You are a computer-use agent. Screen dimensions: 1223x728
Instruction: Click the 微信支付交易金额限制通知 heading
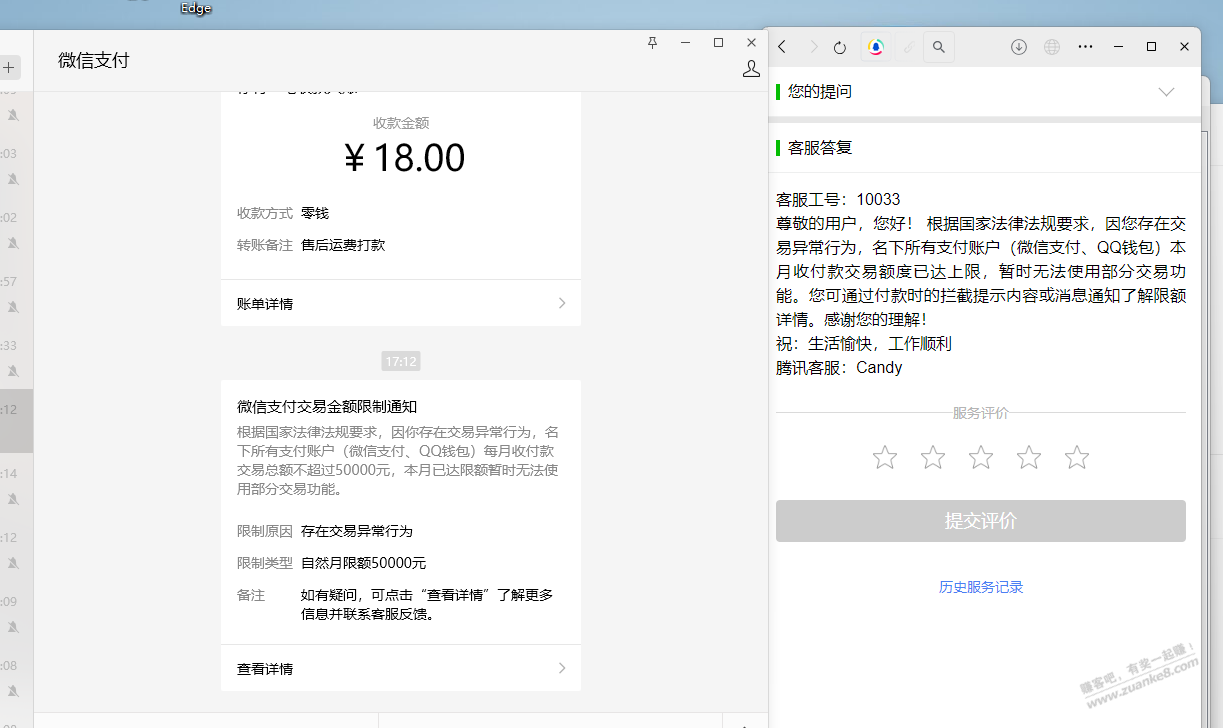(327, 407)
